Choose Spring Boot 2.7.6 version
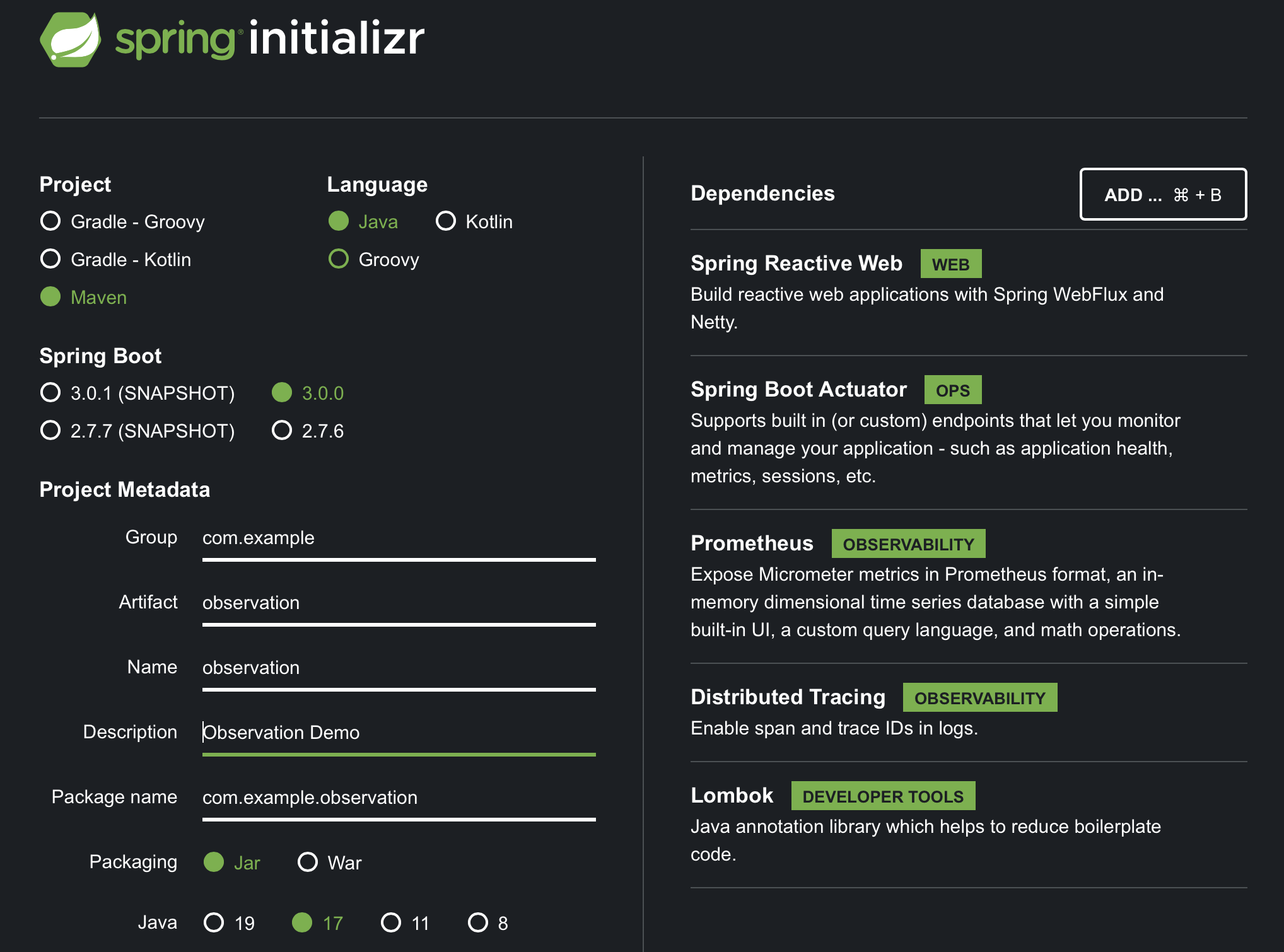The width and height of the screenshot is (1284, 952). coord(282,431)
